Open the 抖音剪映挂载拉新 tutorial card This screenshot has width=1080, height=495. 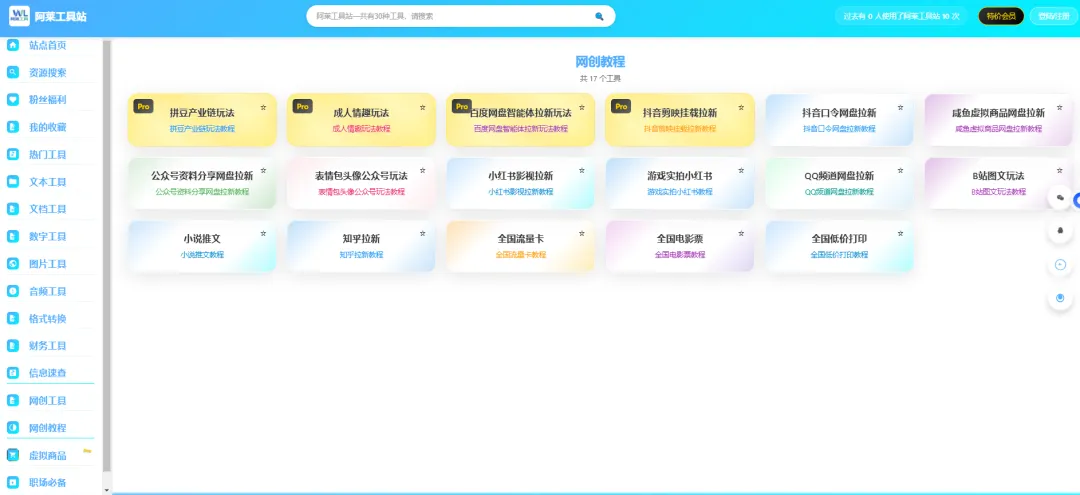coord(680,120)
